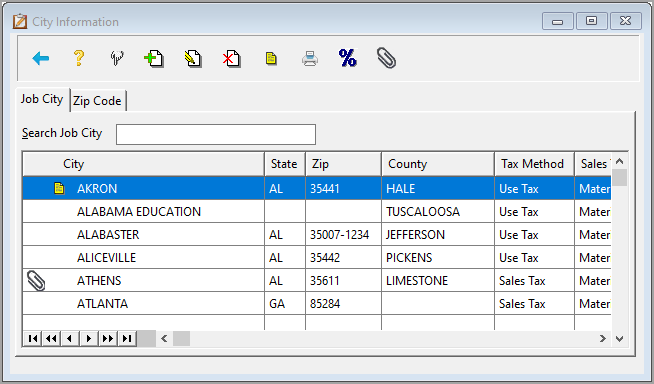Close the City Information window

[x=626, y=21]
